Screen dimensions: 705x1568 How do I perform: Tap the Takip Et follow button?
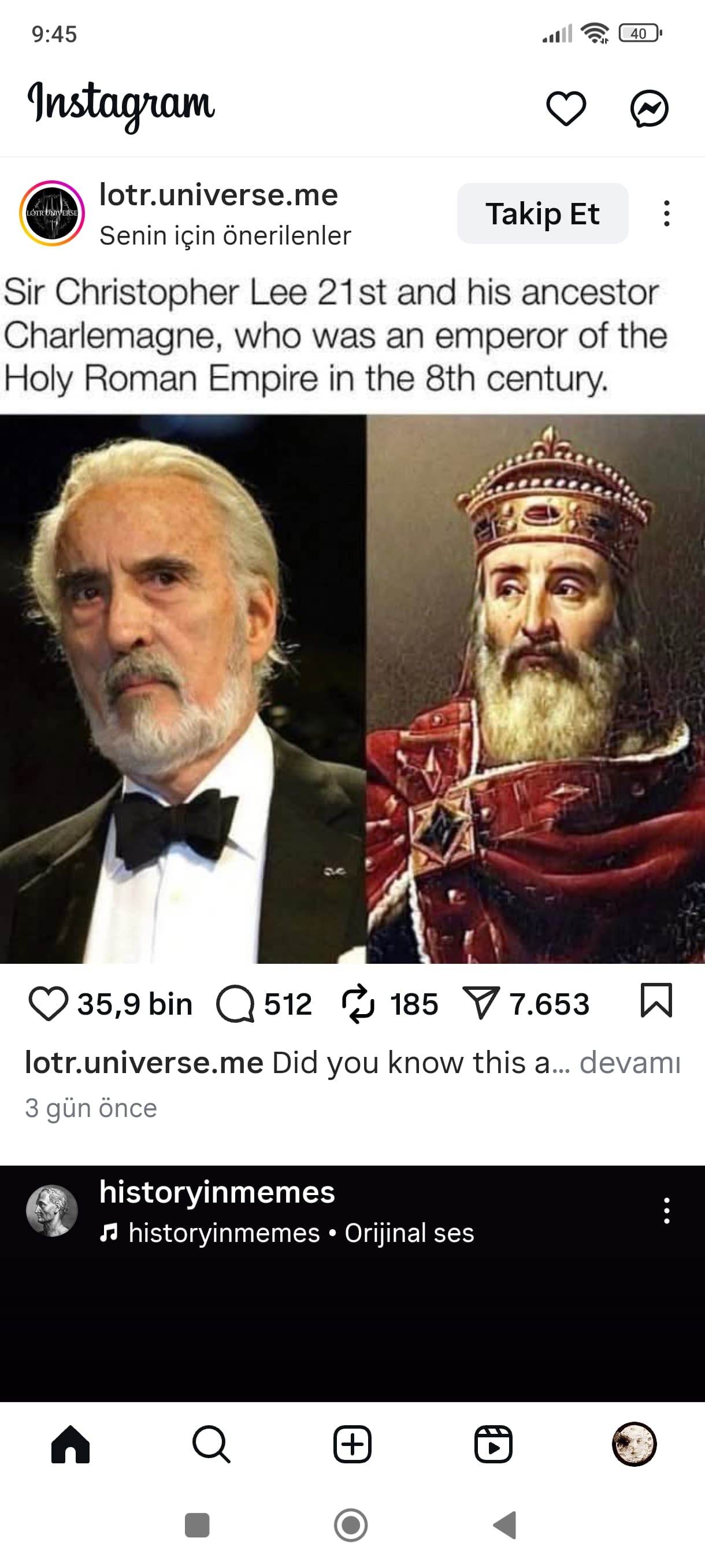[x=542, y=214]
